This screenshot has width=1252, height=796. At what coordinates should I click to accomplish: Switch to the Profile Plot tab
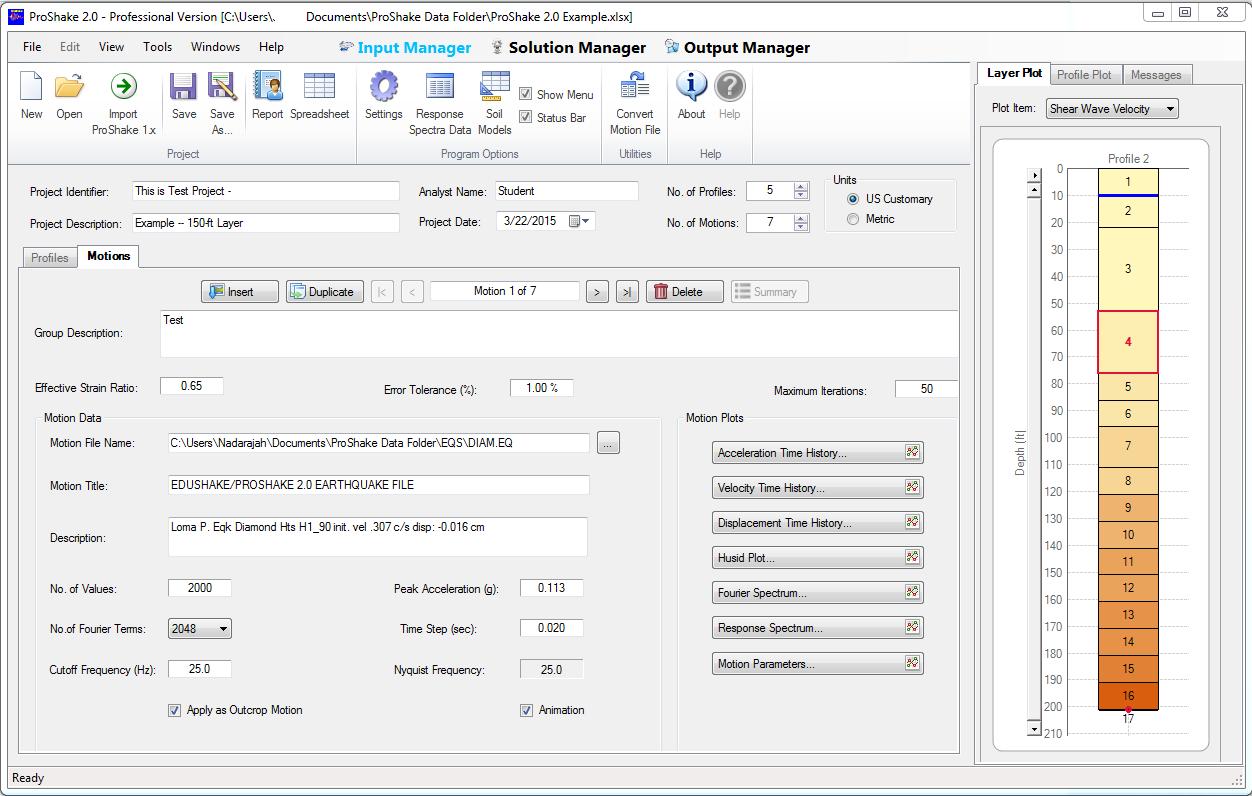(1084, 75)
